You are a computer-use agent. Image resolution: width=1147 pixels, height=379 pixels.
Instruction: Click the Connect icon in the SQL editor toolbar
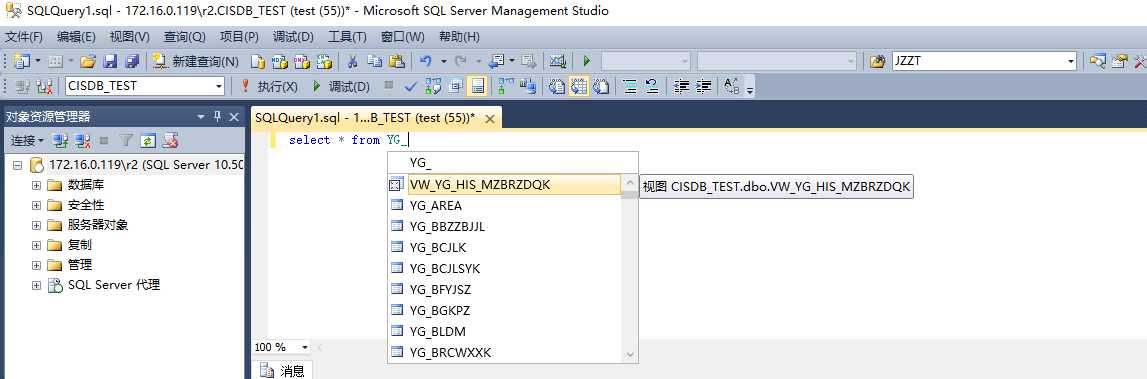coord(22,86)
